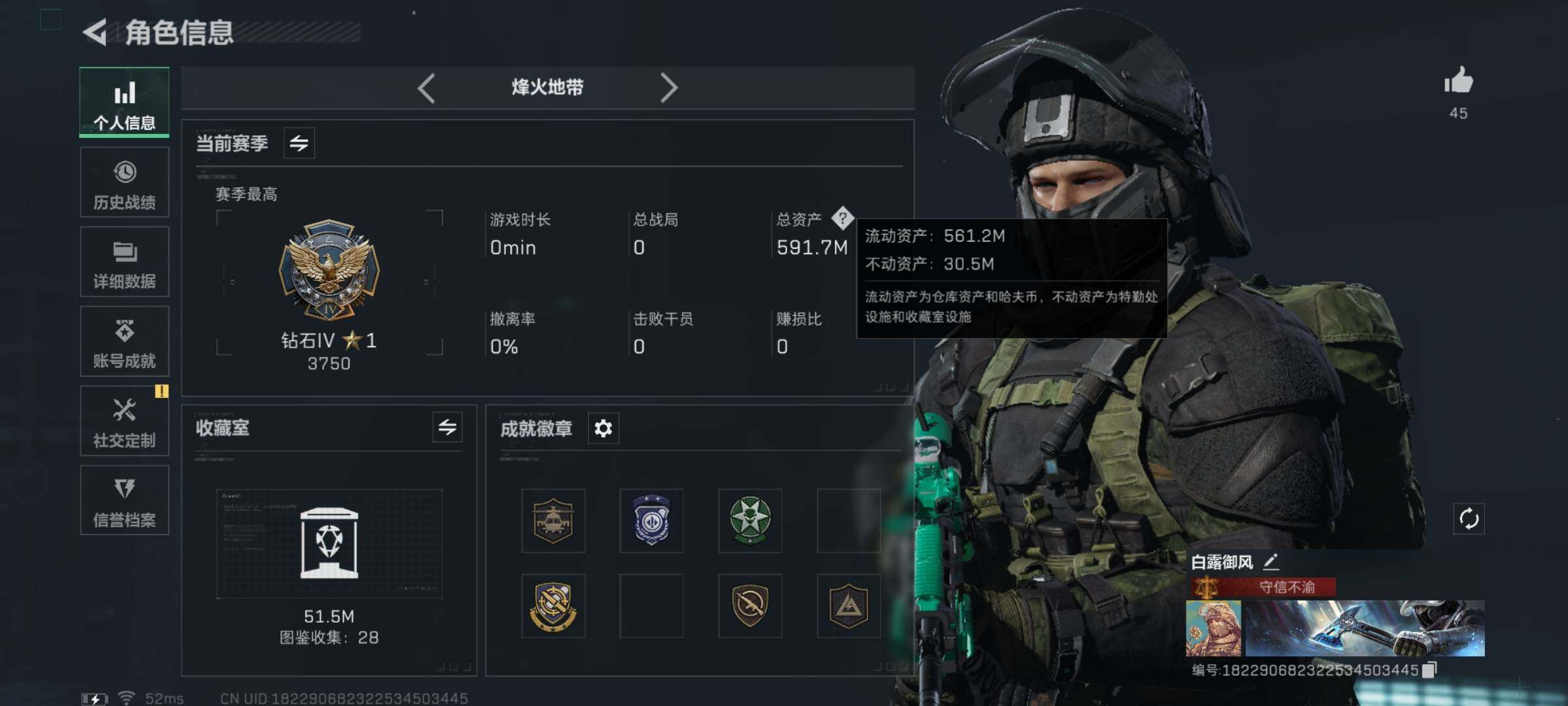
Task: Click the back arrow beside 角色信息
Action: [x=95, y=32]
